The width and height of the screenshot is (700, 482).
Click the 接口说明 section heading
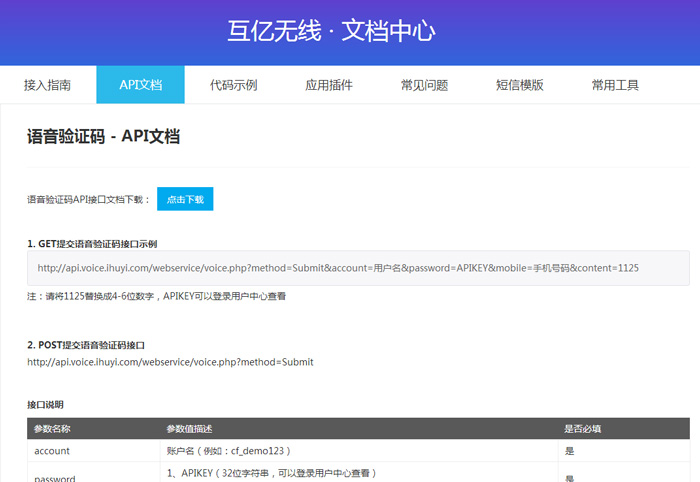(45, 404)
